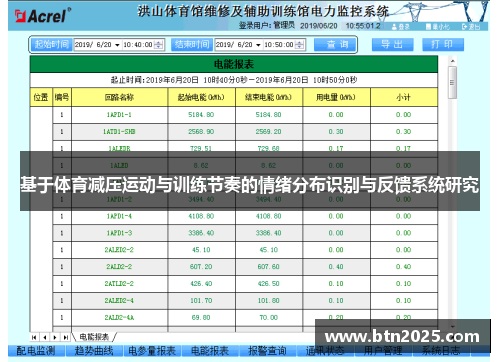Select circuit name cell 1APD1-4
The width and height of the screenshot is (500, 362).
[x=119, y=216]
